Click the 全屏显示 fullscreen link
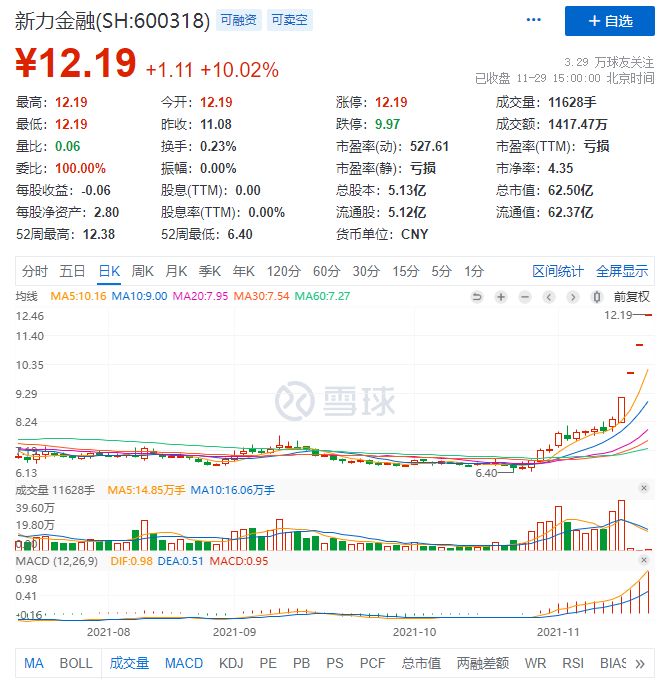 tap(622, 271)
